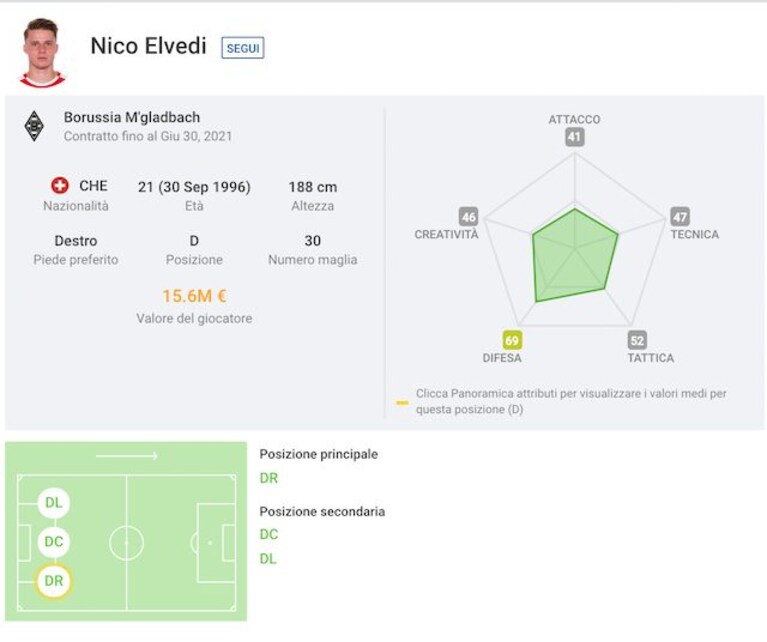Select the TECNICA 47 rating badge
Screen dimensions: 767x642
pyautogui.click(x=680, y=217)
